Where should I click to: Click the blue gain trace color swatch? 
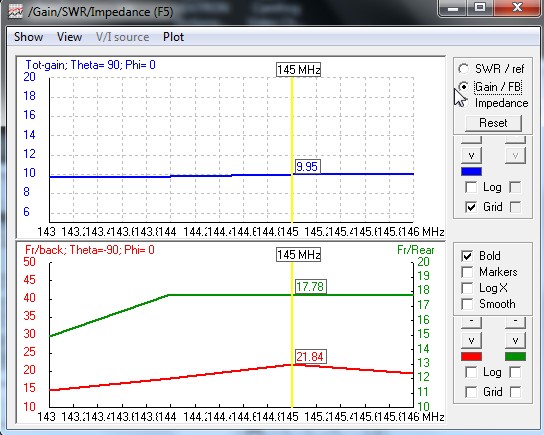(471, 171)
